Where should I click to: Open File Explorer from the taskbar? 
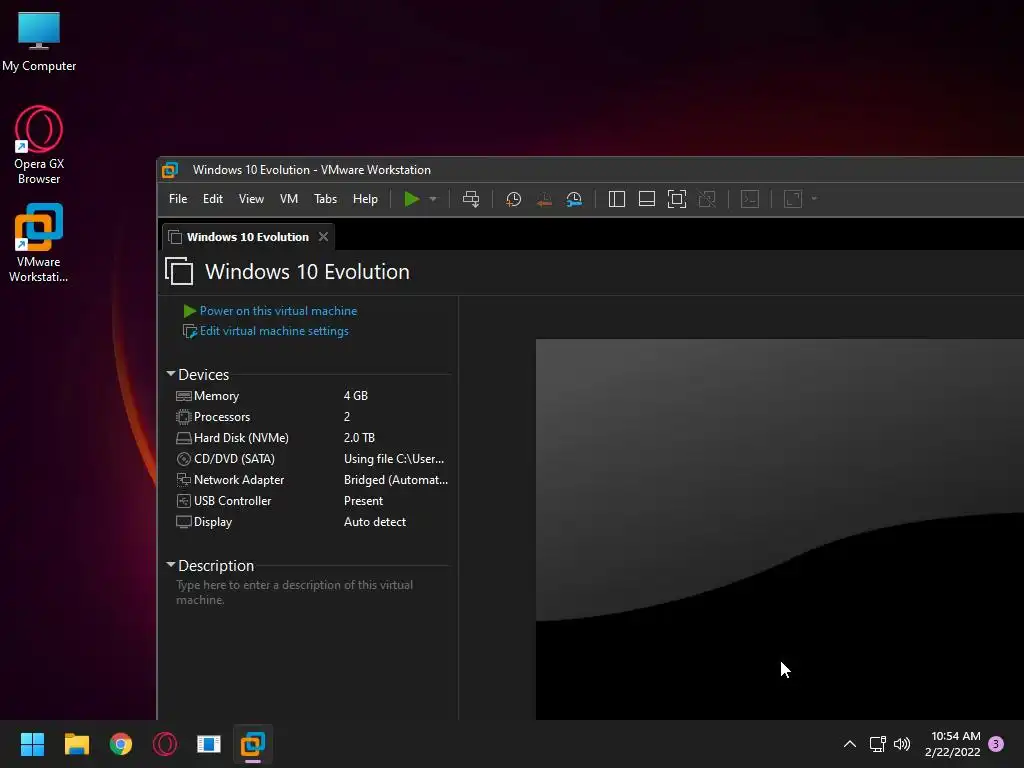click(x=76, y=744)
